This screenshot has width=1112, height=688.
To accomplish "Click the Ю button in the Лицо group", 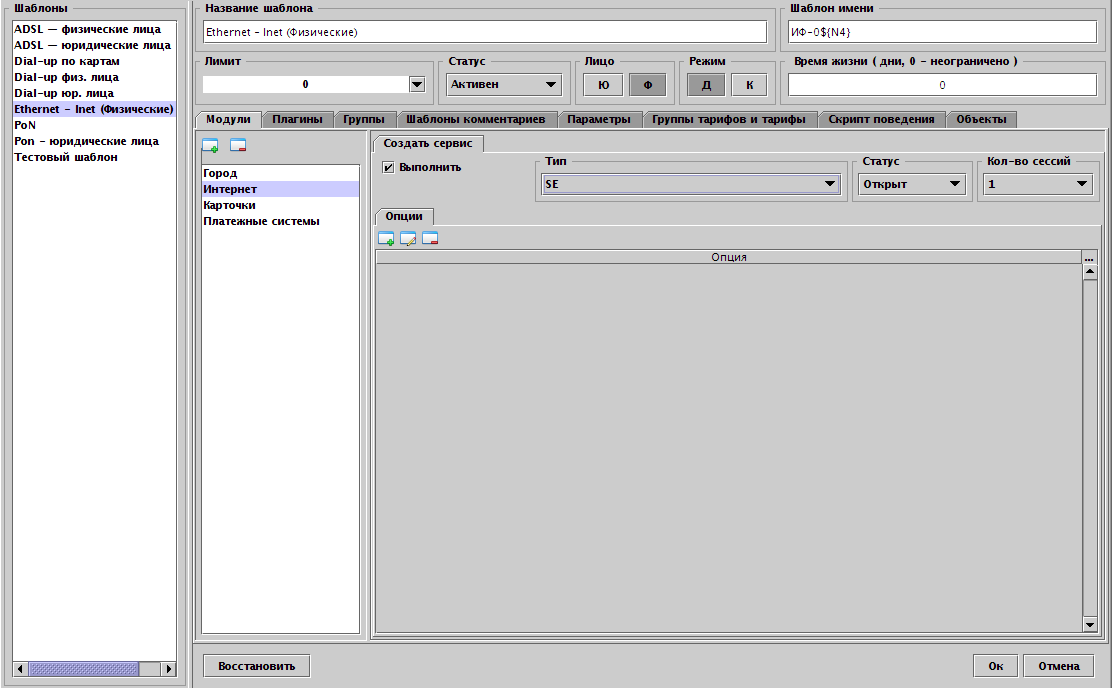I will click(x=601, y=84).
